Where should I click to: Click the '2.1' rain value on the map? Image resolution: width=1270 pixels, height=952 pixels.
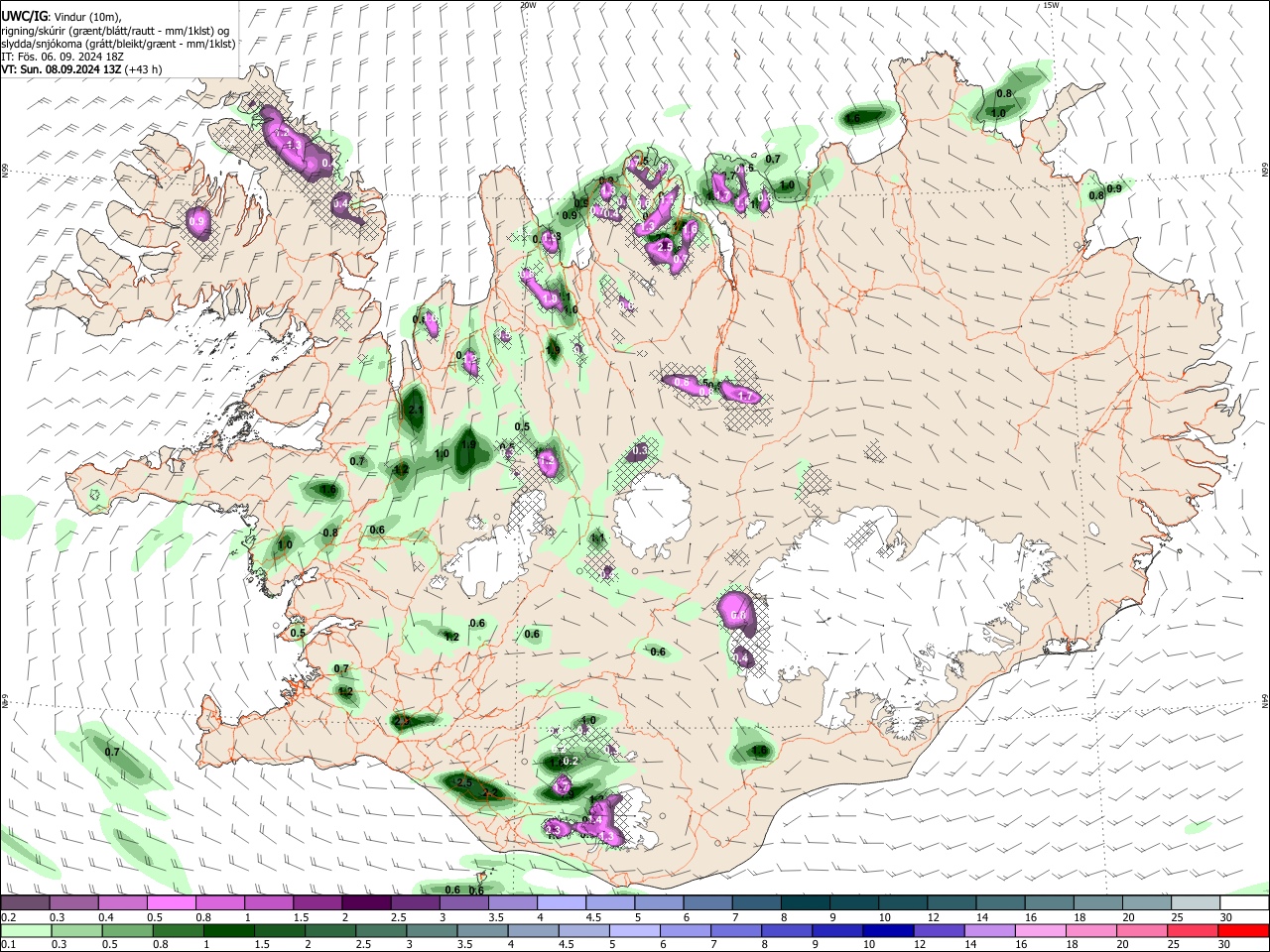tap(416, 411)
